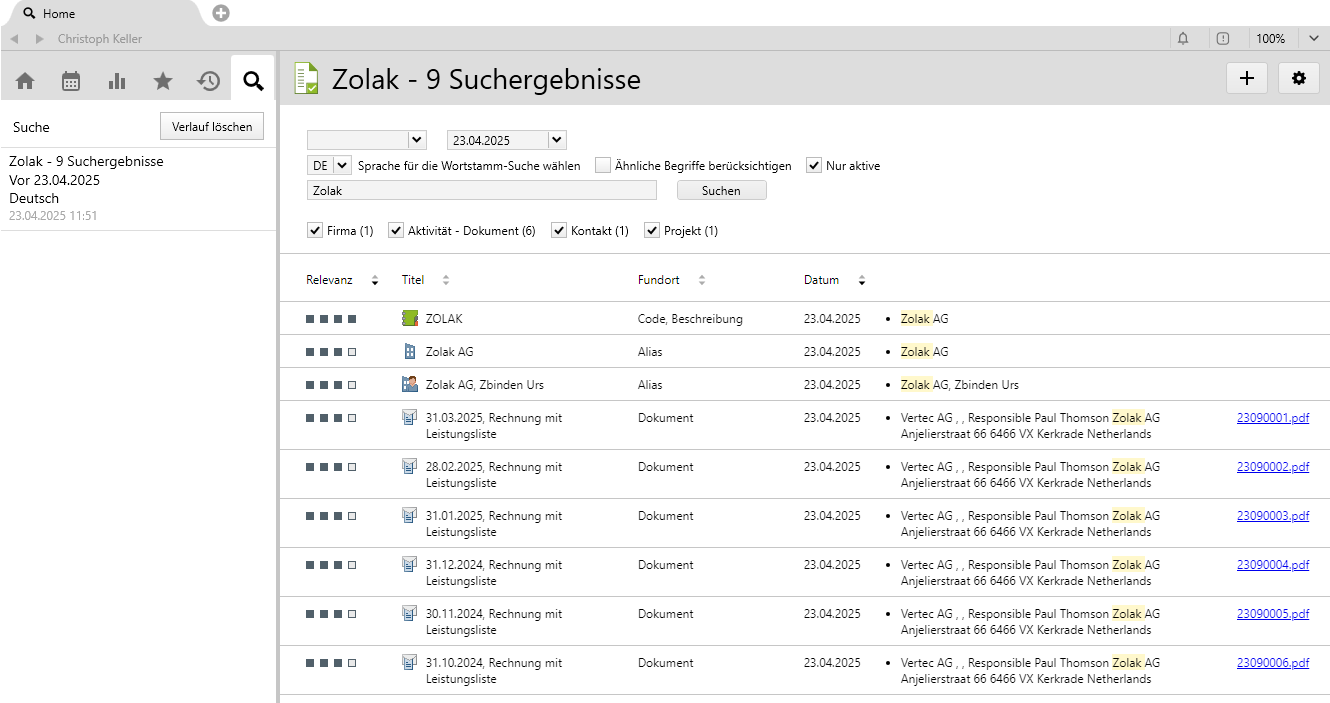Open the 23.04.2025 date dropdown
The height and width of the screenshot is (703, 1330).
557,140
